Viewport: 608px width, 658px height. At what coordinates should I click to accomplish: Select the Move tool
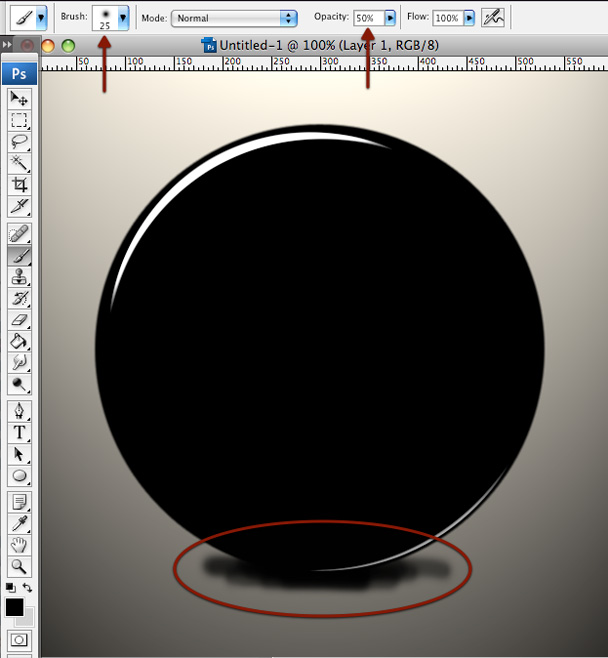(x=19, y=99)
